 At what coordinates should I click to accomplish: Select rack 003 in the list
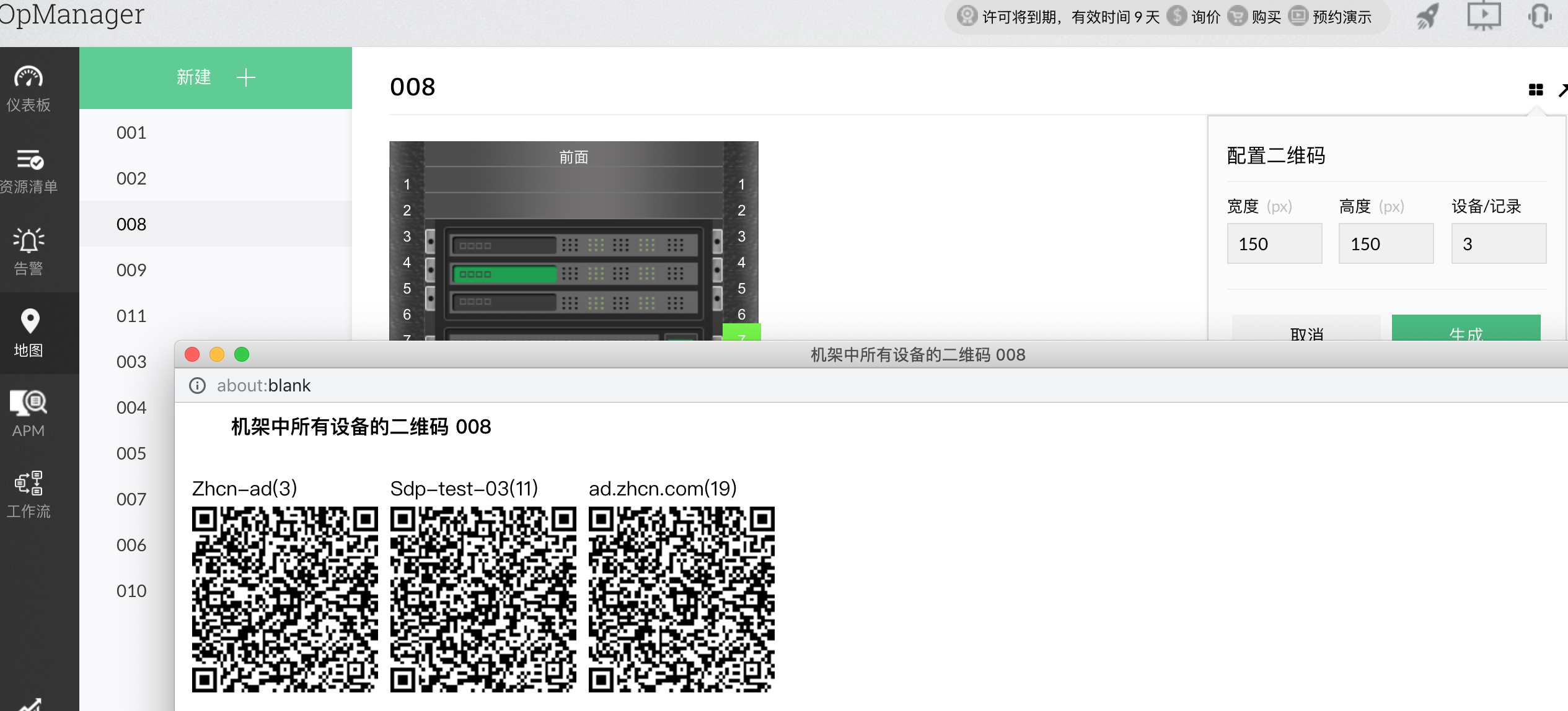(x=131, y=362)
